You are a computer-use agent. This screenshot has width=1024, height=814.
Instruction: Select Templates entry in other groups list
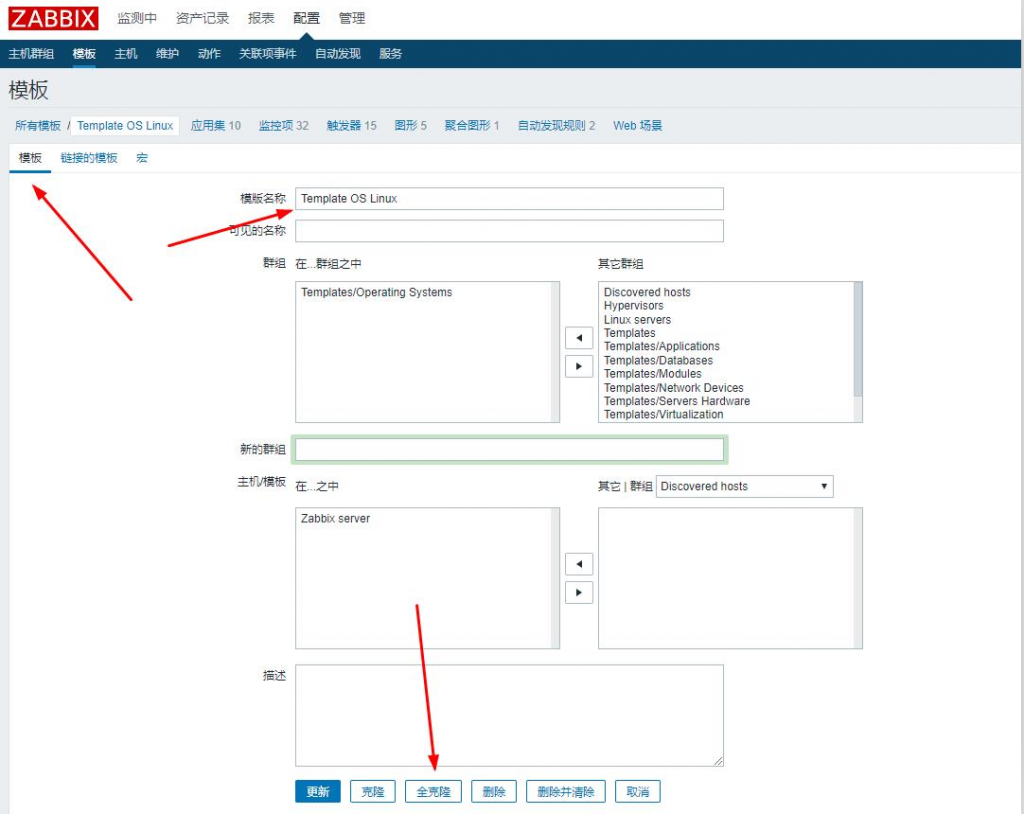pos(630,333)
